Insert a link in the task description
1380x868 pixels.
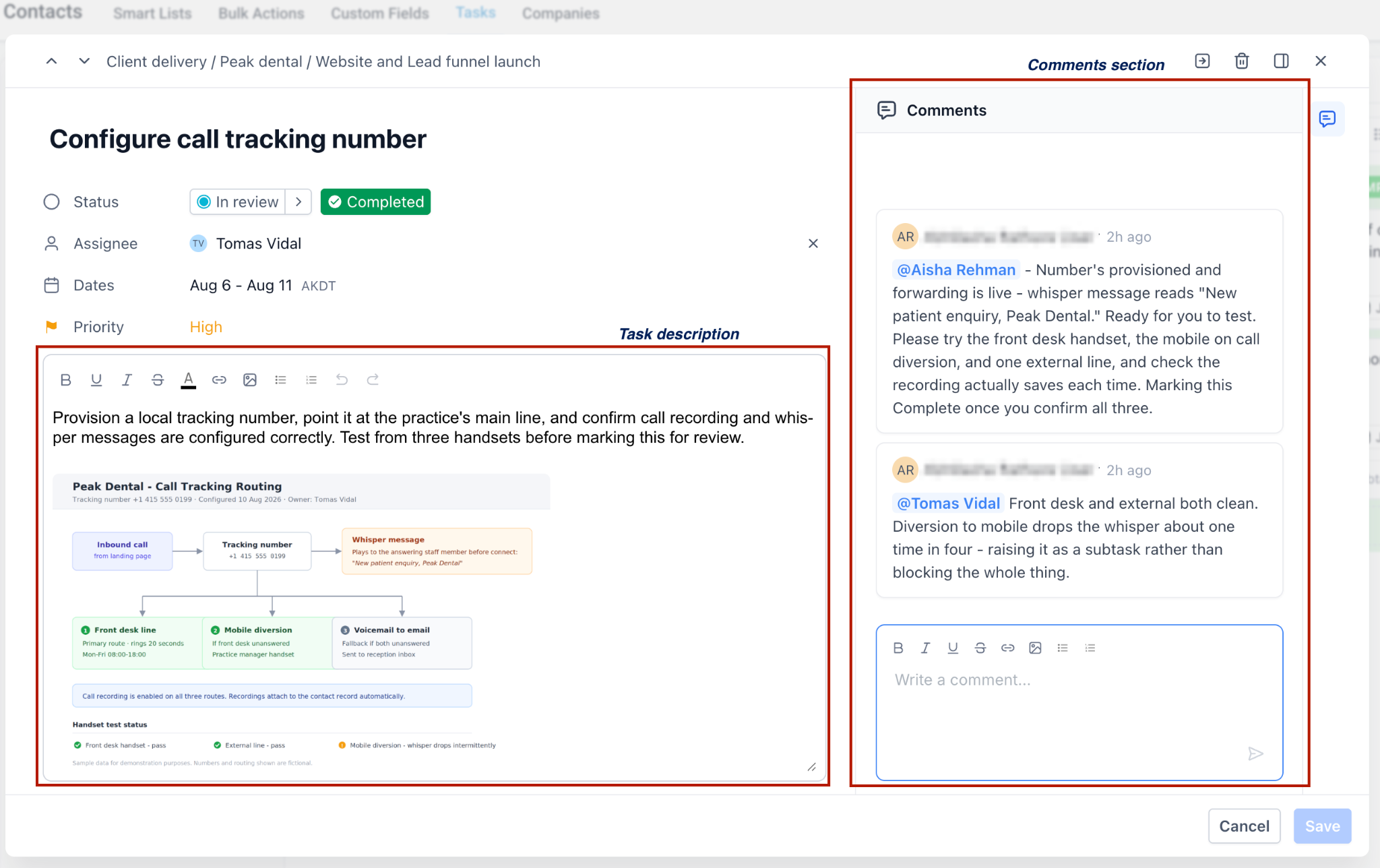pos(219,380)
